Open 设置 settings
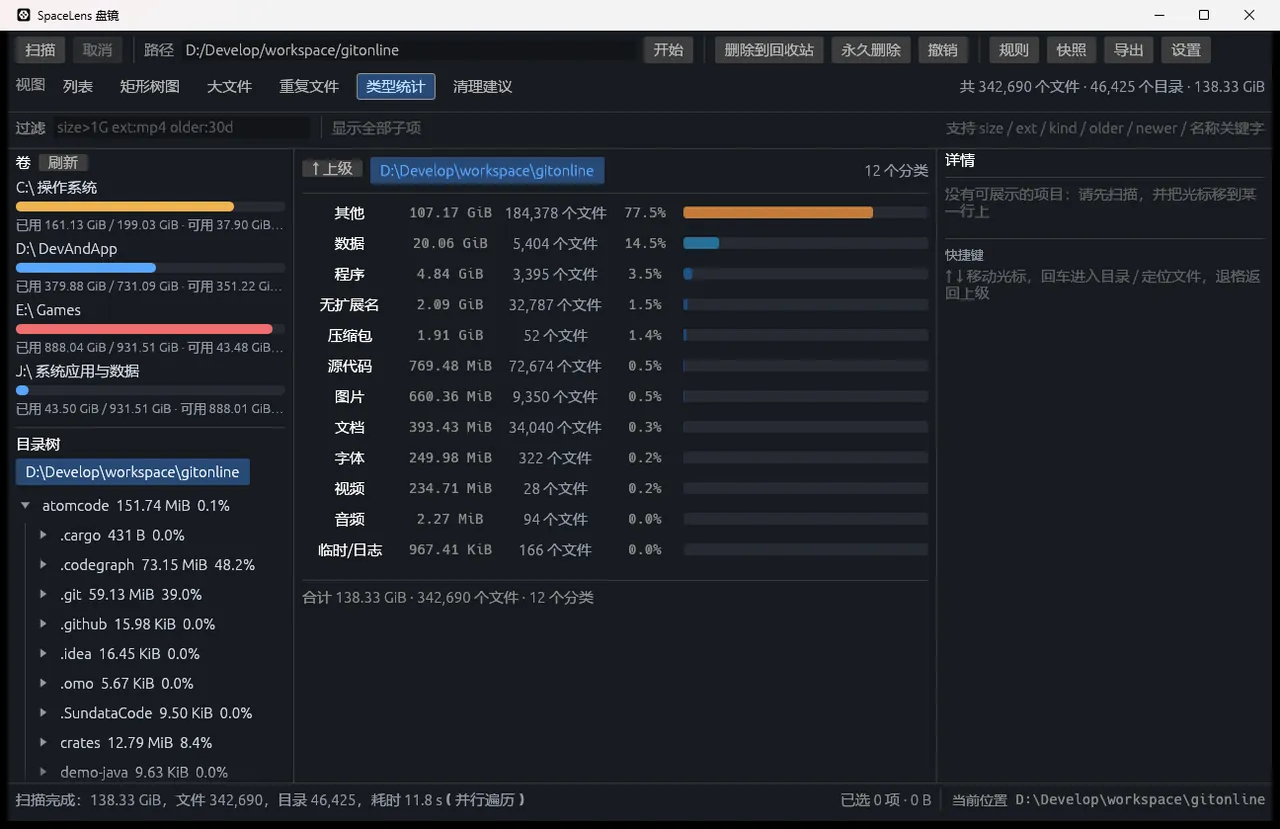The image size is (1280, 829). 1186,50
